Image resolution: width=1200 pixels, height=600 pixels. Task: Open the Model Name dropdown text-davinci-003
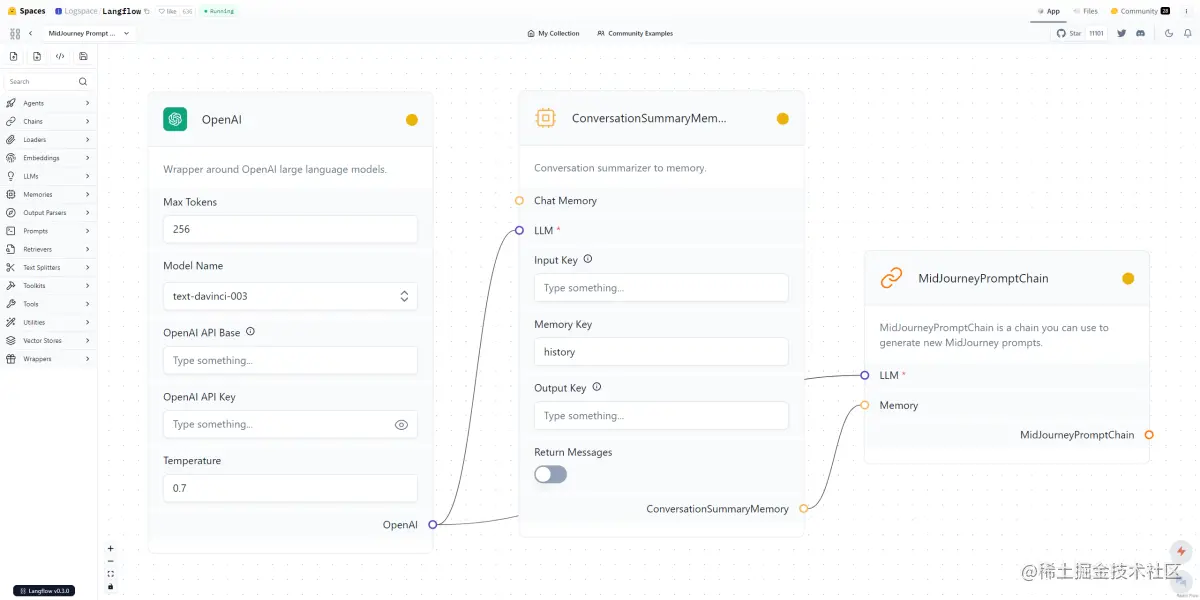tap(290, 296)
